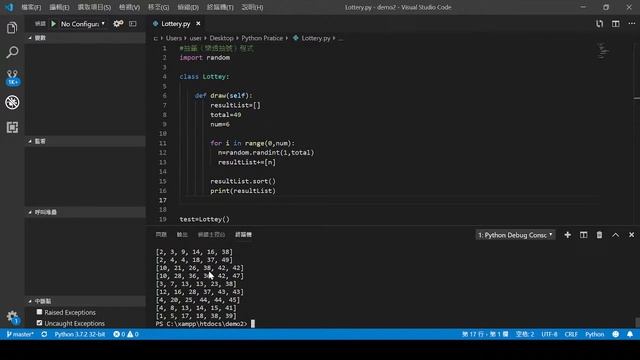Click the terminal scrollbar thumb
The image size is (640, 360).
point(637,322)
